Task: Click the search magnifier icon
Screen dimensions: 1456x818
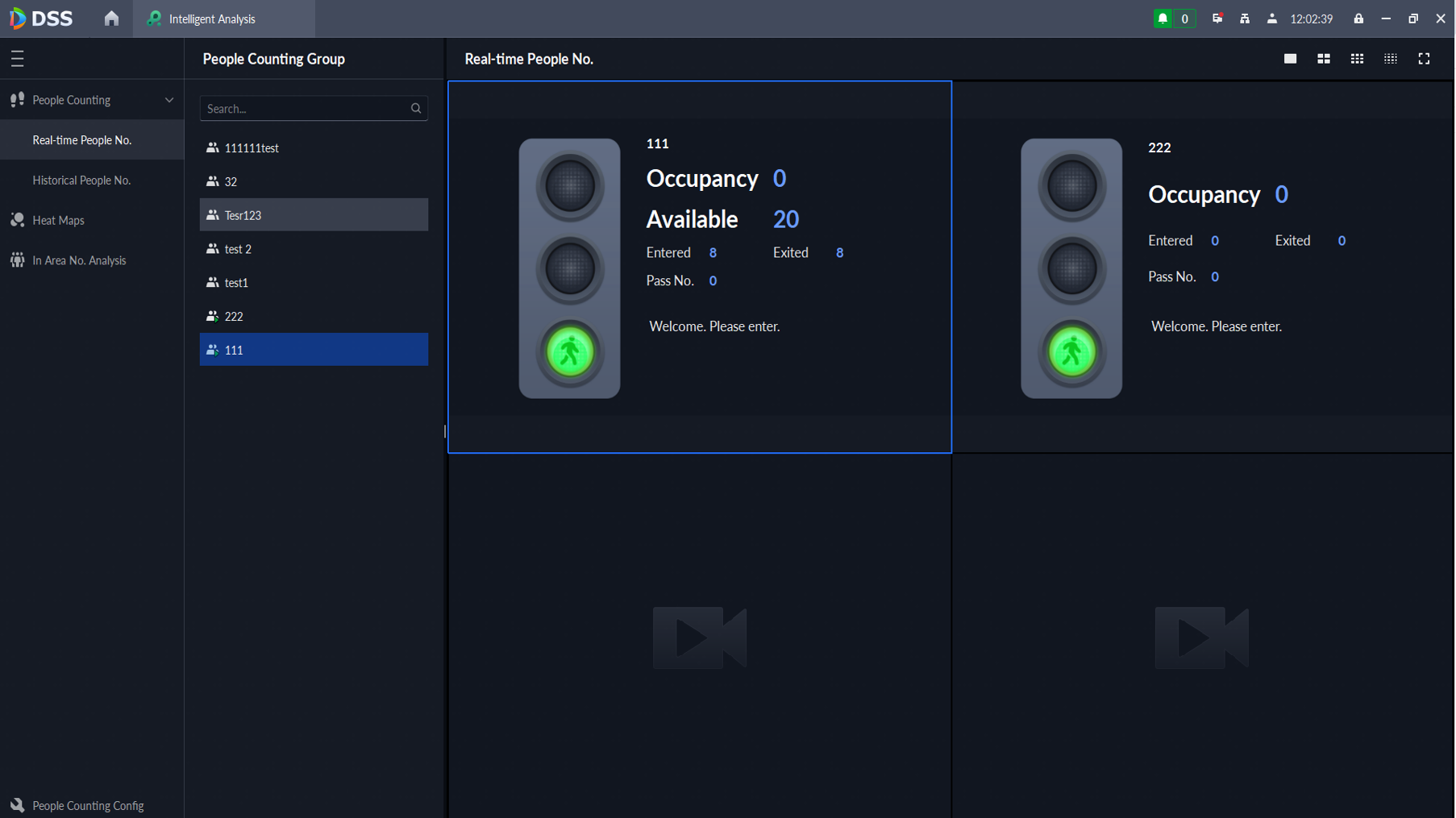Action: coord(416,109)
